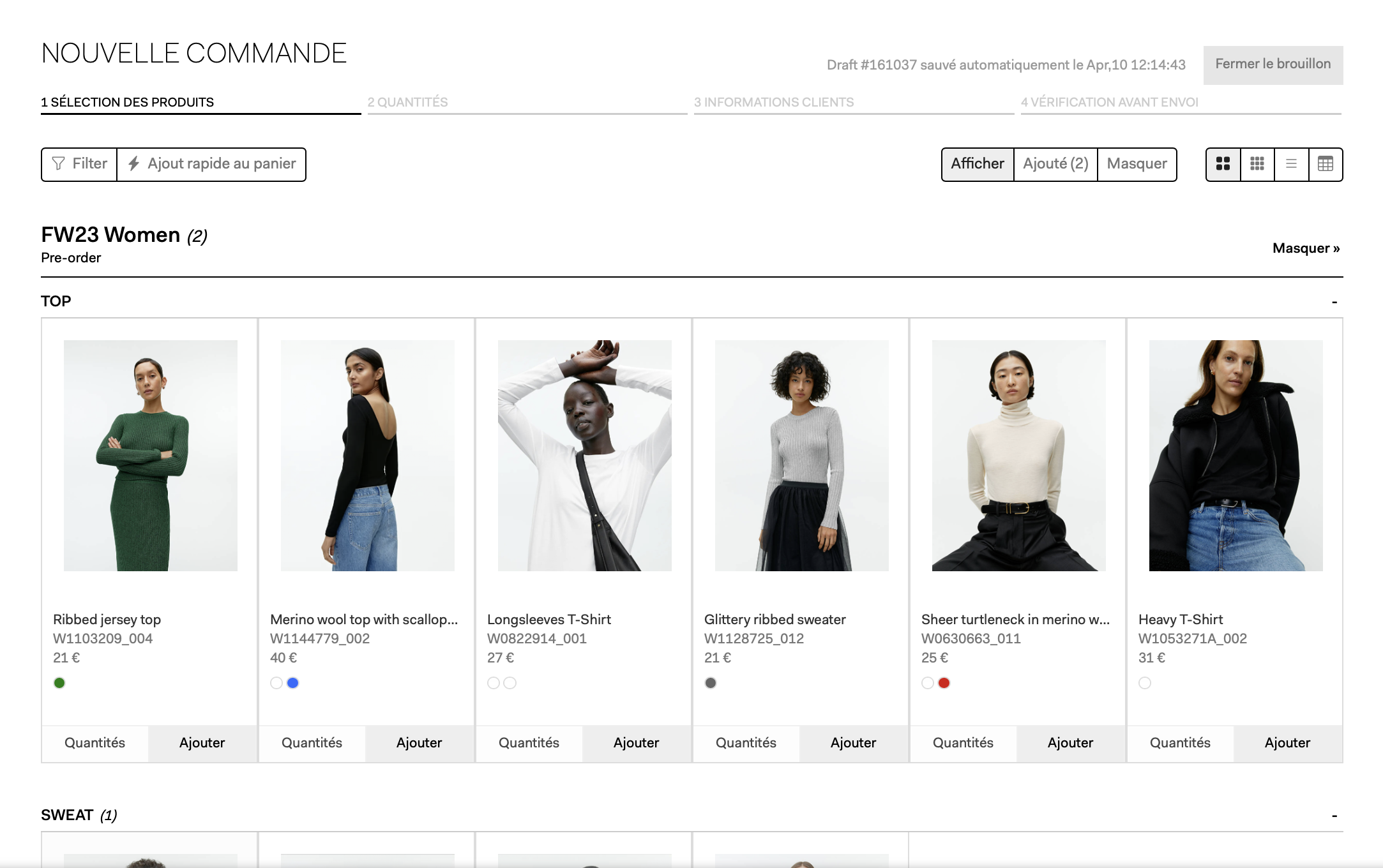Select red swatch of Sheer turtleneck
The height and width of the screenshot is (868, 1383).
(x=944, y=683)
